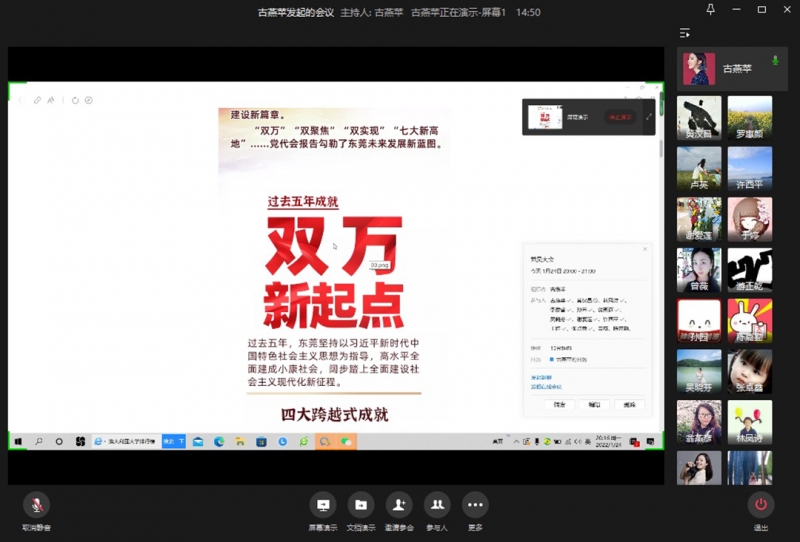This screenshot has height=542, width=800.
Task: Select the pink cartoon girl avatar thumbnail
Action: coord(749,219)
